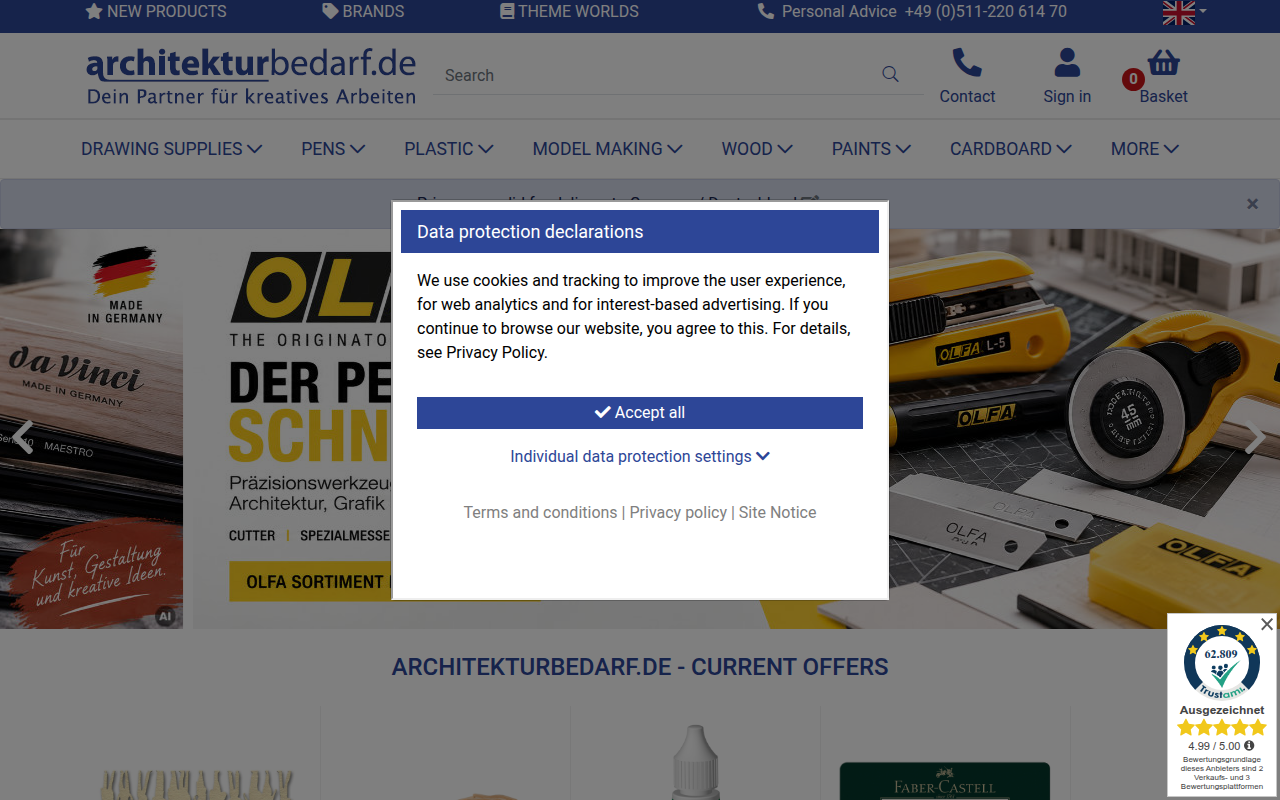Click the Personal Advice phone number

[x=985, y=12]
